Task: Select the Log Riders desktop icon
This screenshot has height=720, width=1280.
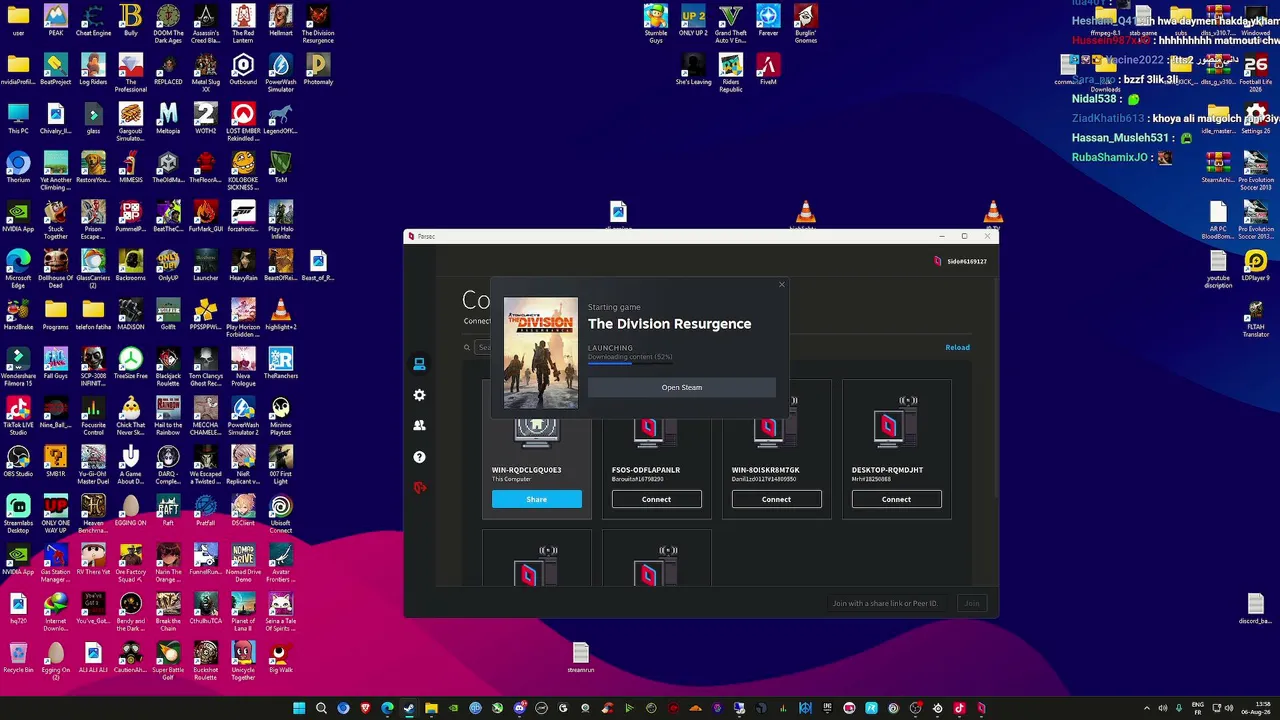Action: coord(93,71)
